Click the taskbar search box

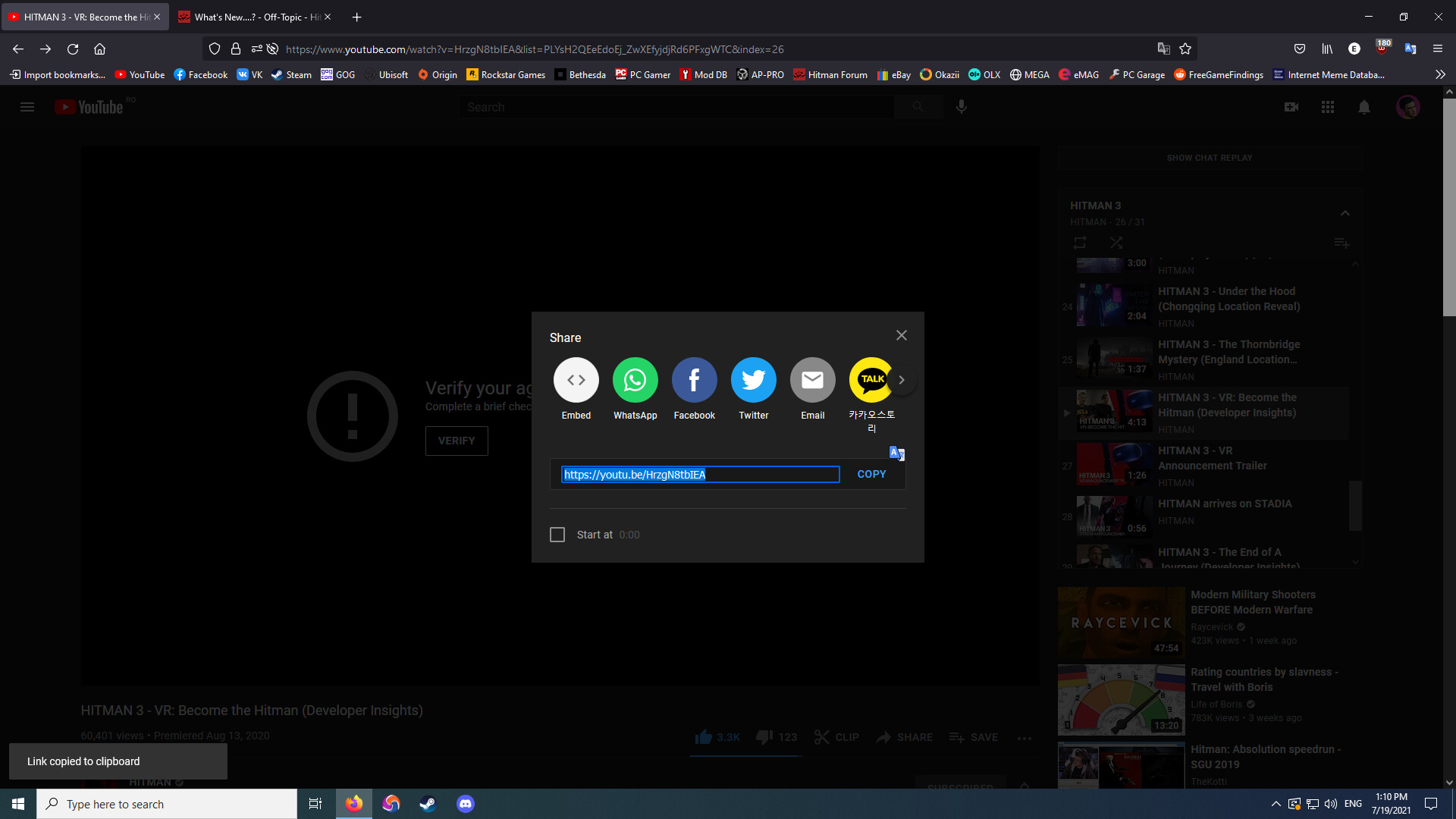pyautogui.click(x=167, y=804)
